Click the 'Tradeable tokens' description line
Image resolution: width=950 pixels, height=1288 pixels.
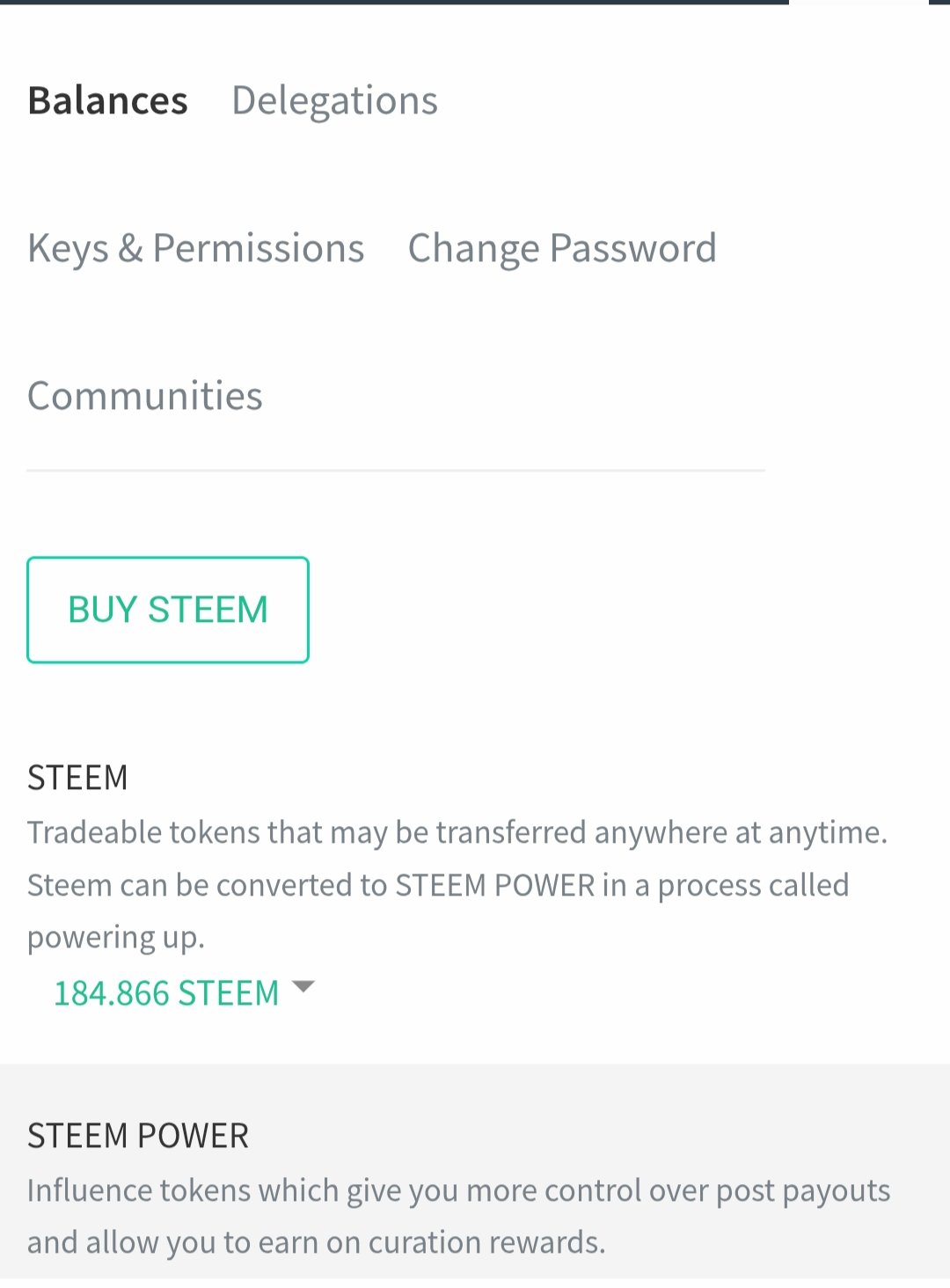click(457, 832)
